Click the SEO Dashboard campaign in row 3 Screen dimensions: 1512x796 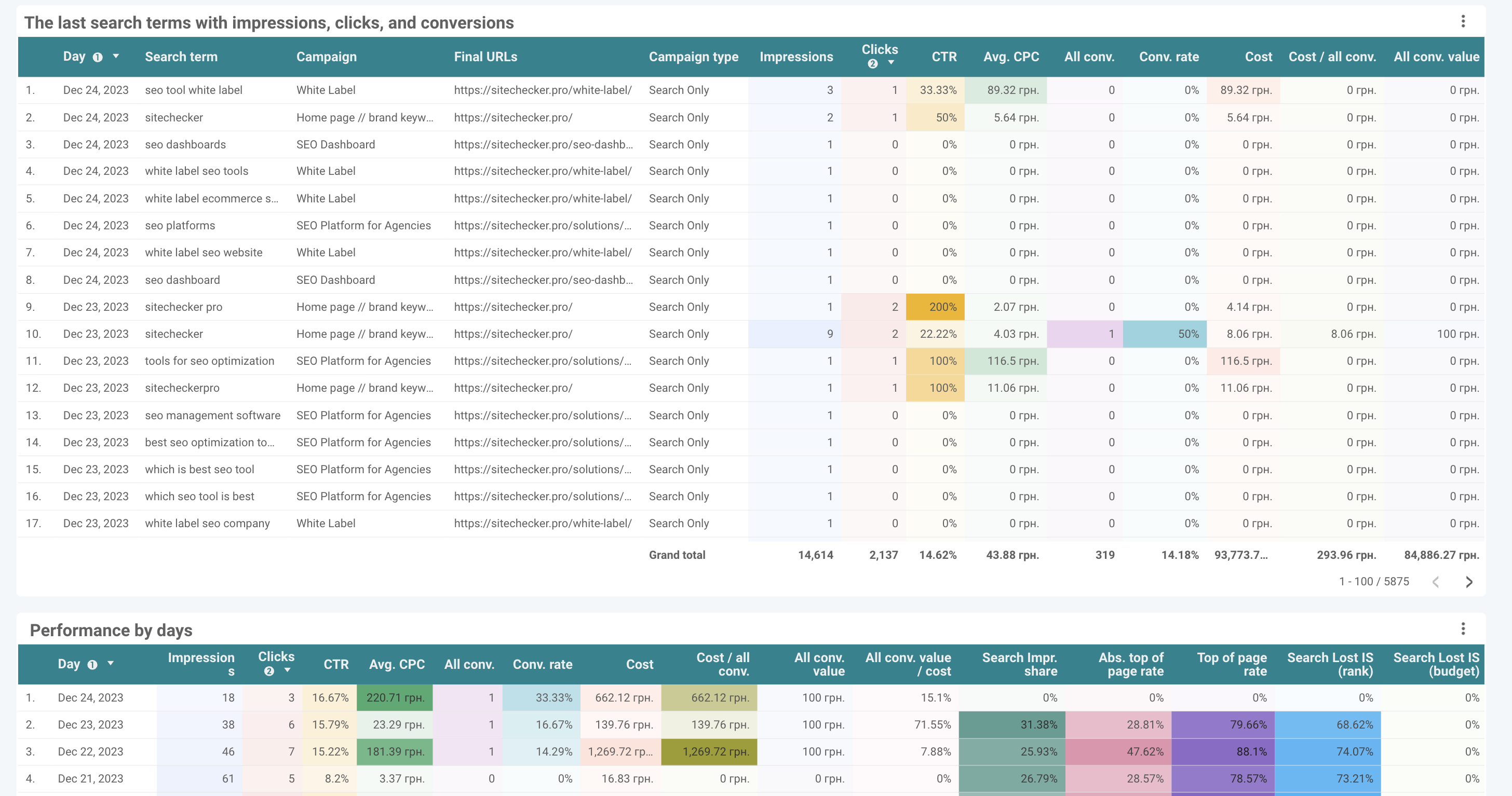pyautogui.click(x=335, y=144)
